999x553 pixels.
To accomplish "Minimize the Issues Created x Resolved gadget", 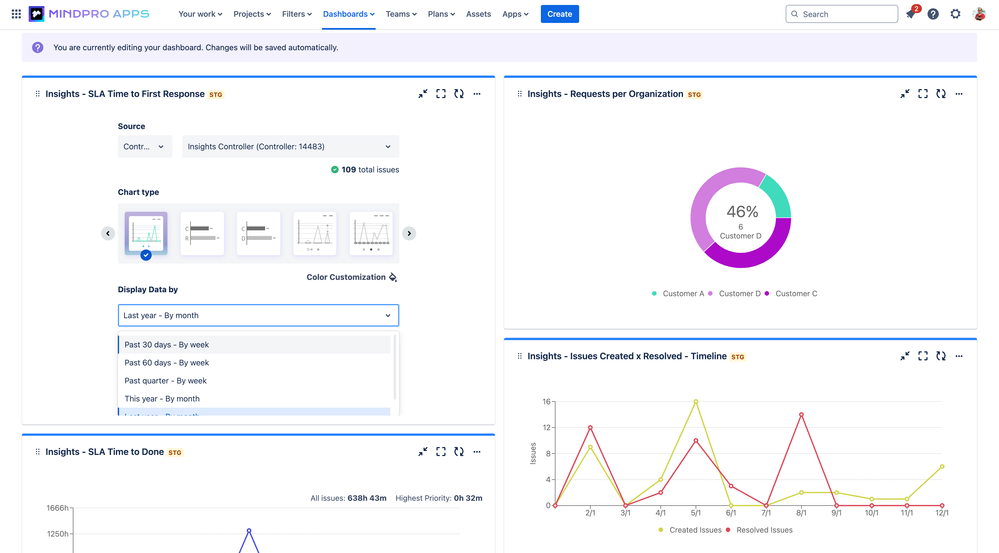I will 905,356.
